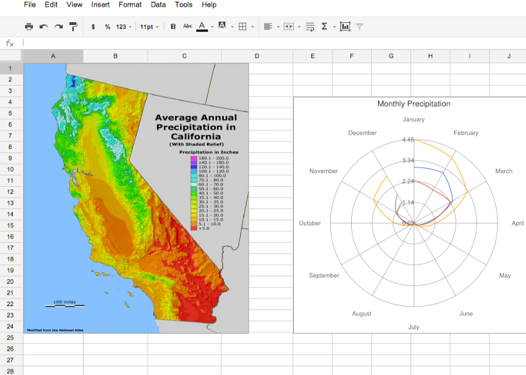Screen dimensions: 526x375
Task: Click the merge cells icon
Action: click(x=289, y=26)
